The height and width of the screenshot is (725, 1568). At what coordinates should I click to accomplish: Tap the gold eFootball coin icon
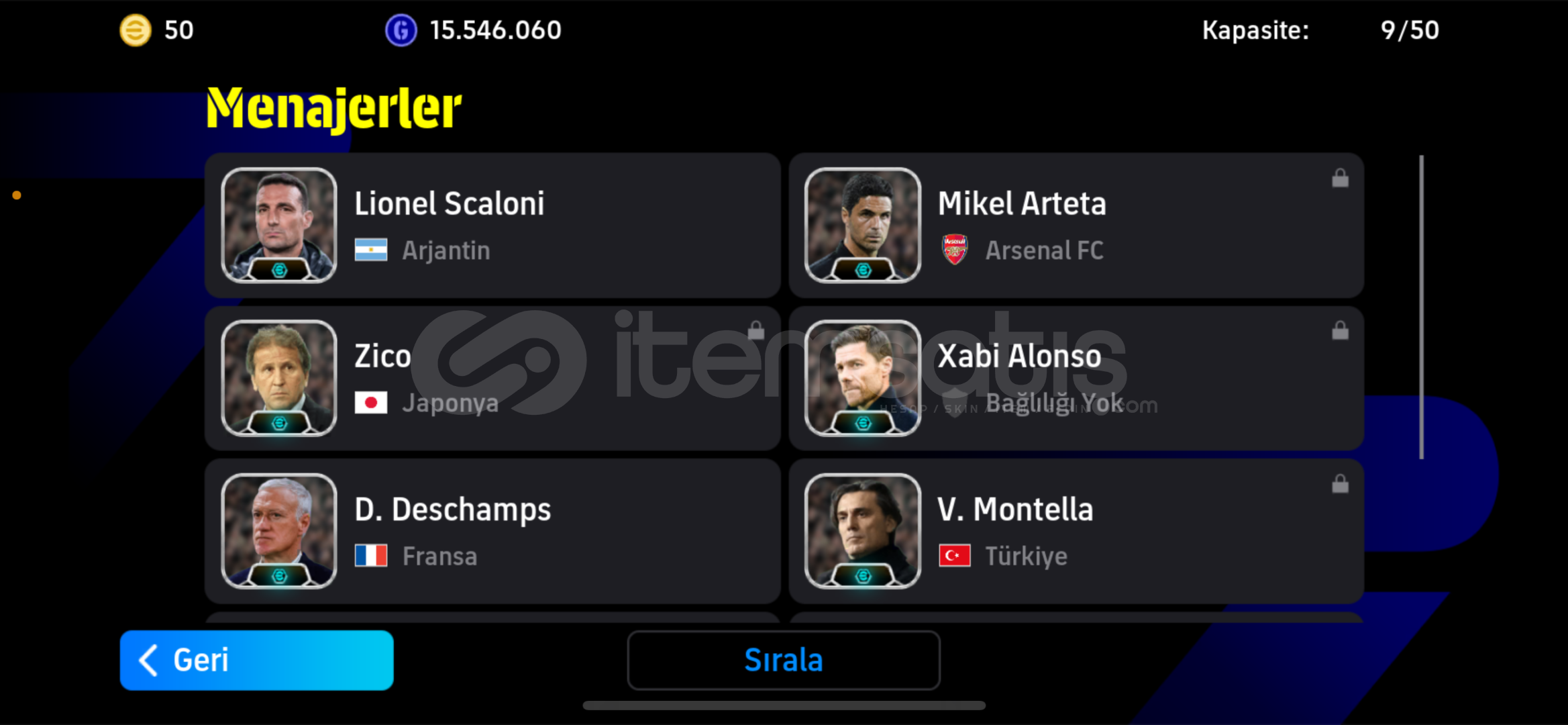pyautogui.click(x=135, y=30)
